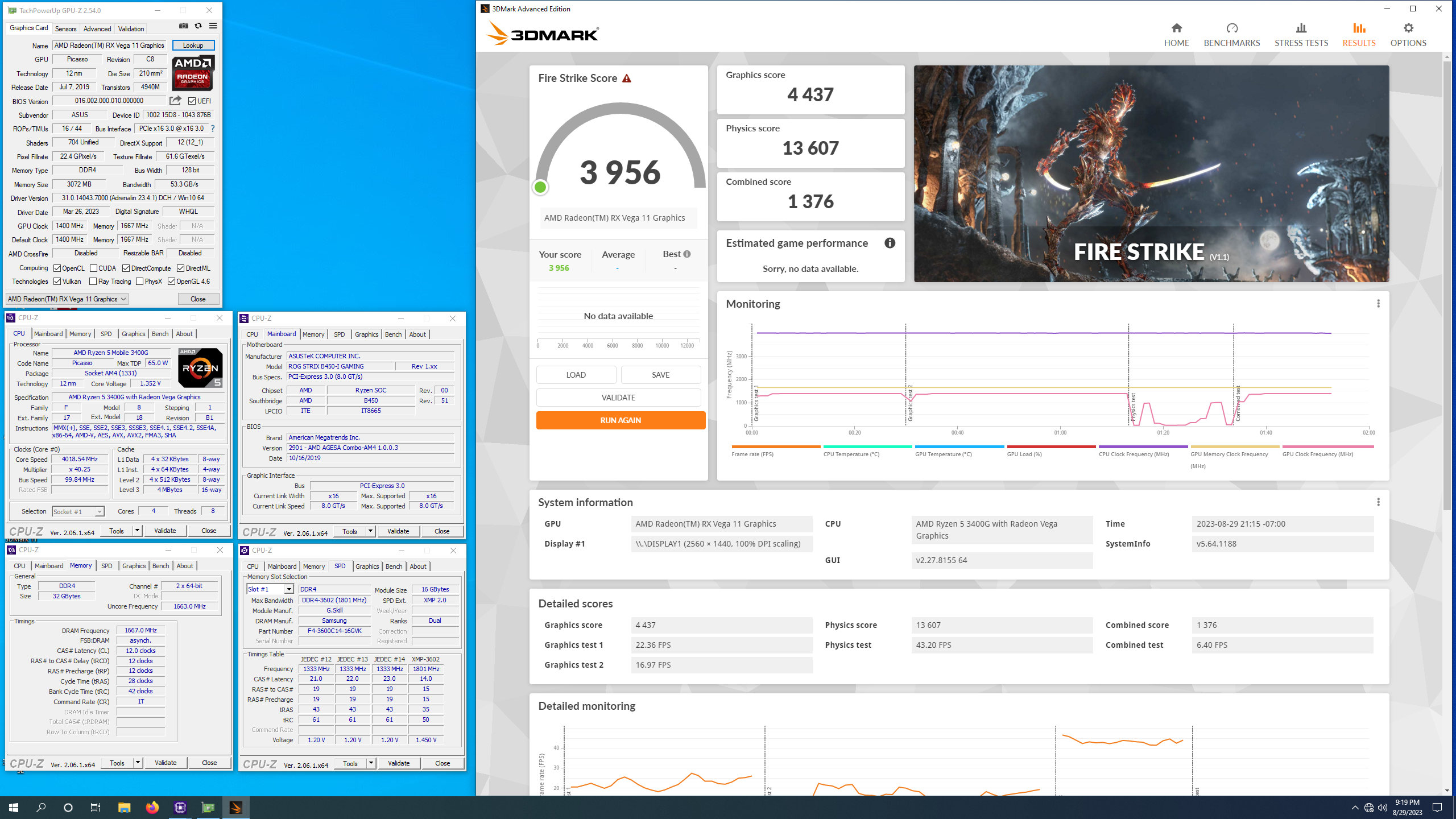
Task: Click info icon beside Estimated game performance
Action: click(x=890, y=243)
